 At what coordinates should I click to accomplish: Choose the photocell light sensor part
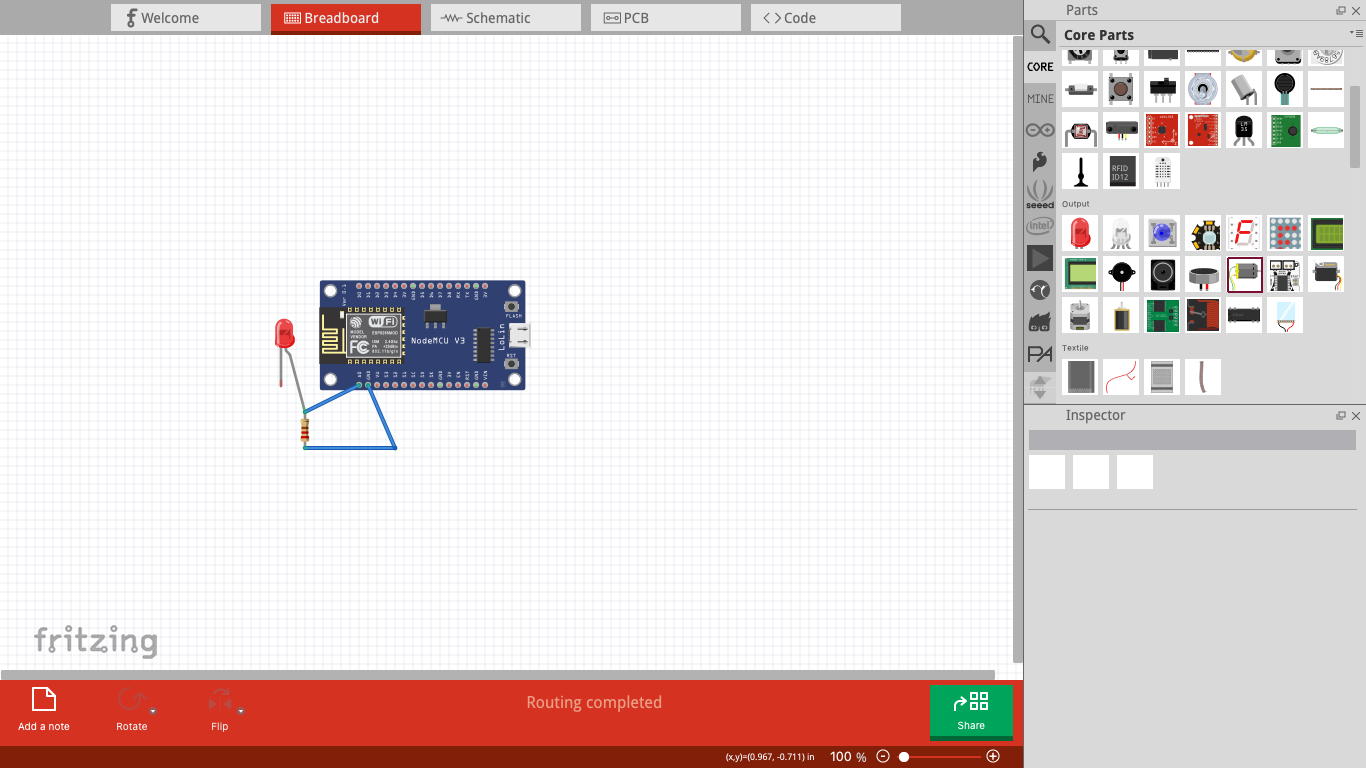(1080, 130)
